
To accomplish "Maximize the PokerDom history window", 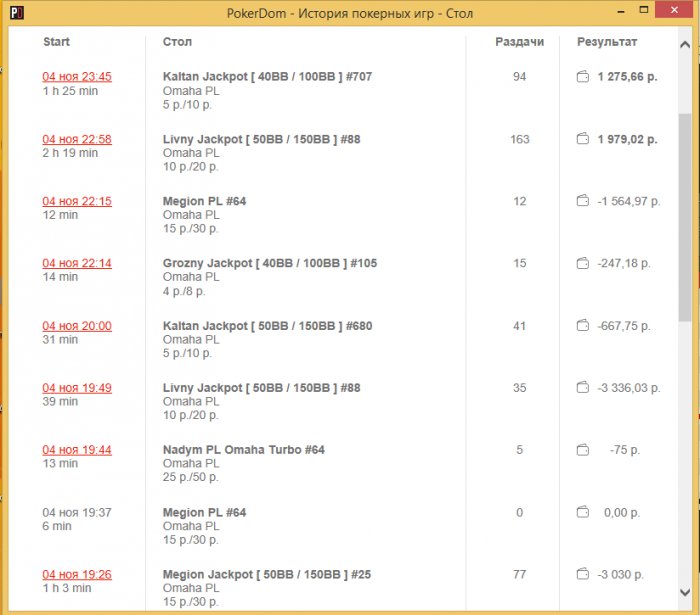I will pyautogui.click(x=643, y=10).
